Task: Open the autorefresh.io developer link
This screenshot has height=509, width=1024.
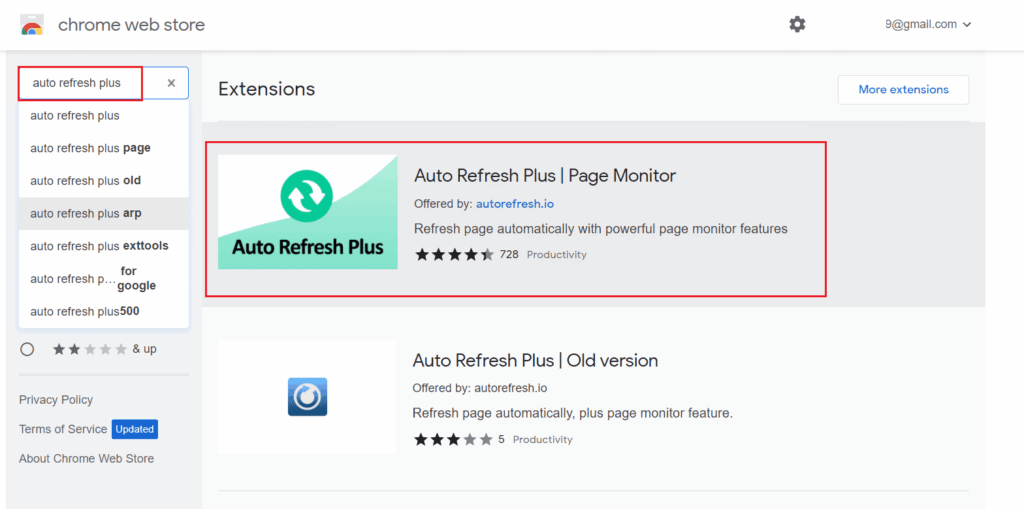Action: (515, 204)
